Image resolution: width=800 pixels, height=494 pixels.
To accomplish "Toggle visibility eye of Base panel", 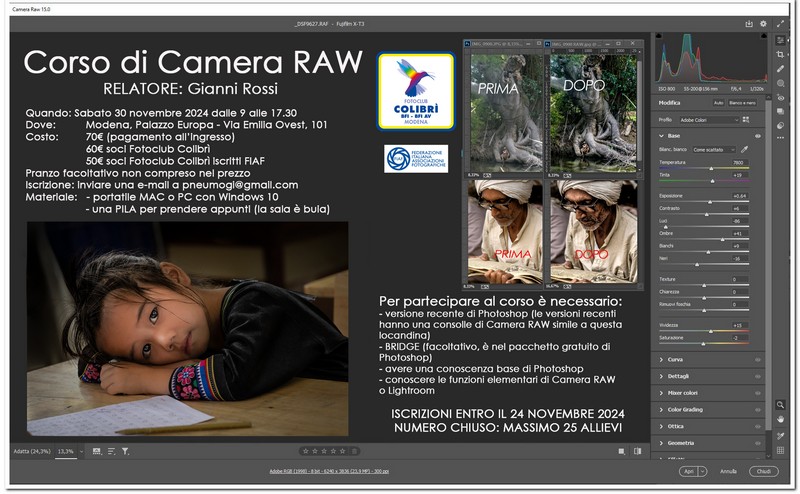I will click(x=758, y=136).
